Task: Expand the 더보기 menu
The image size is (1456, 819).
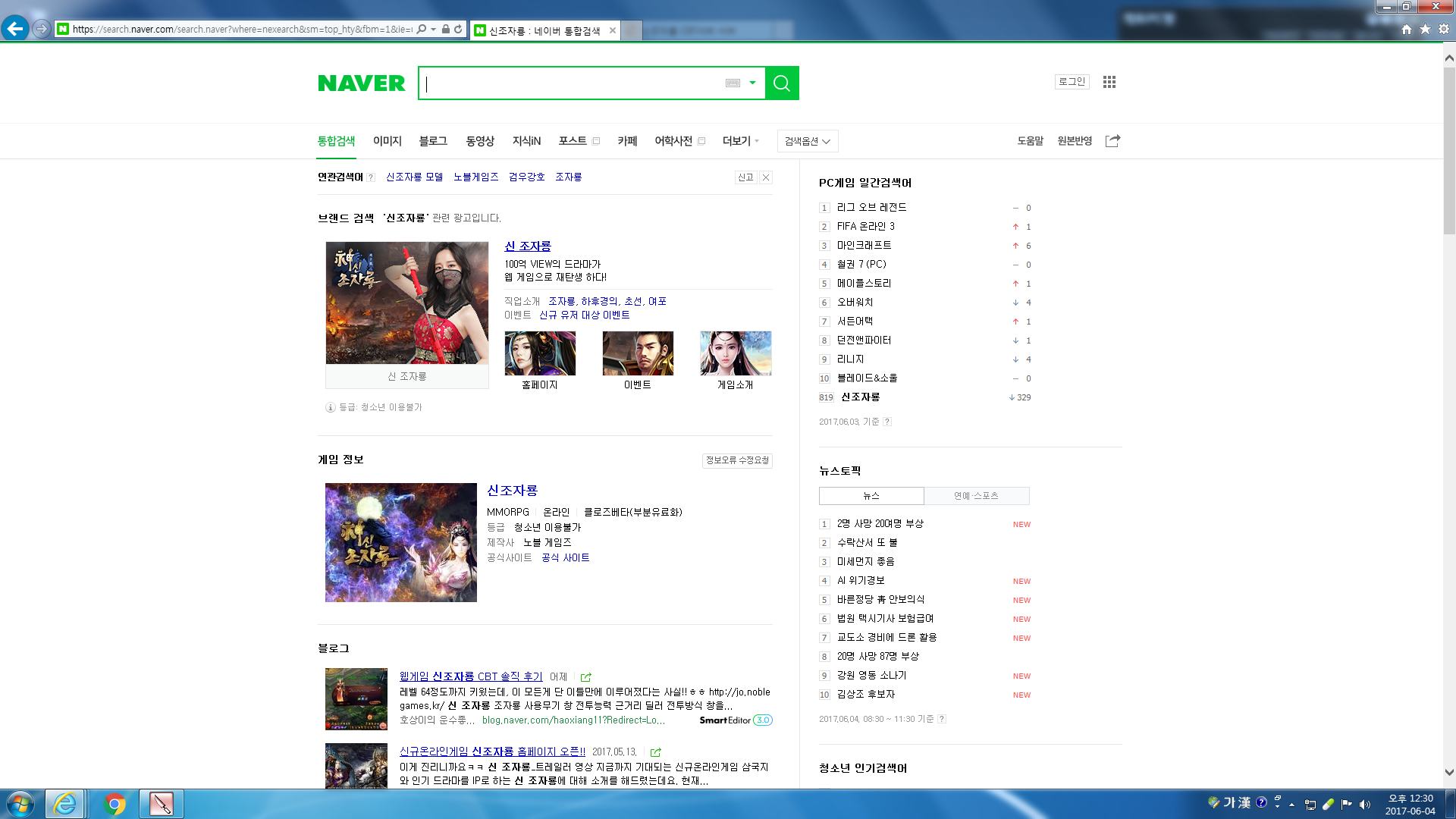Action: (x=740, y=141)
